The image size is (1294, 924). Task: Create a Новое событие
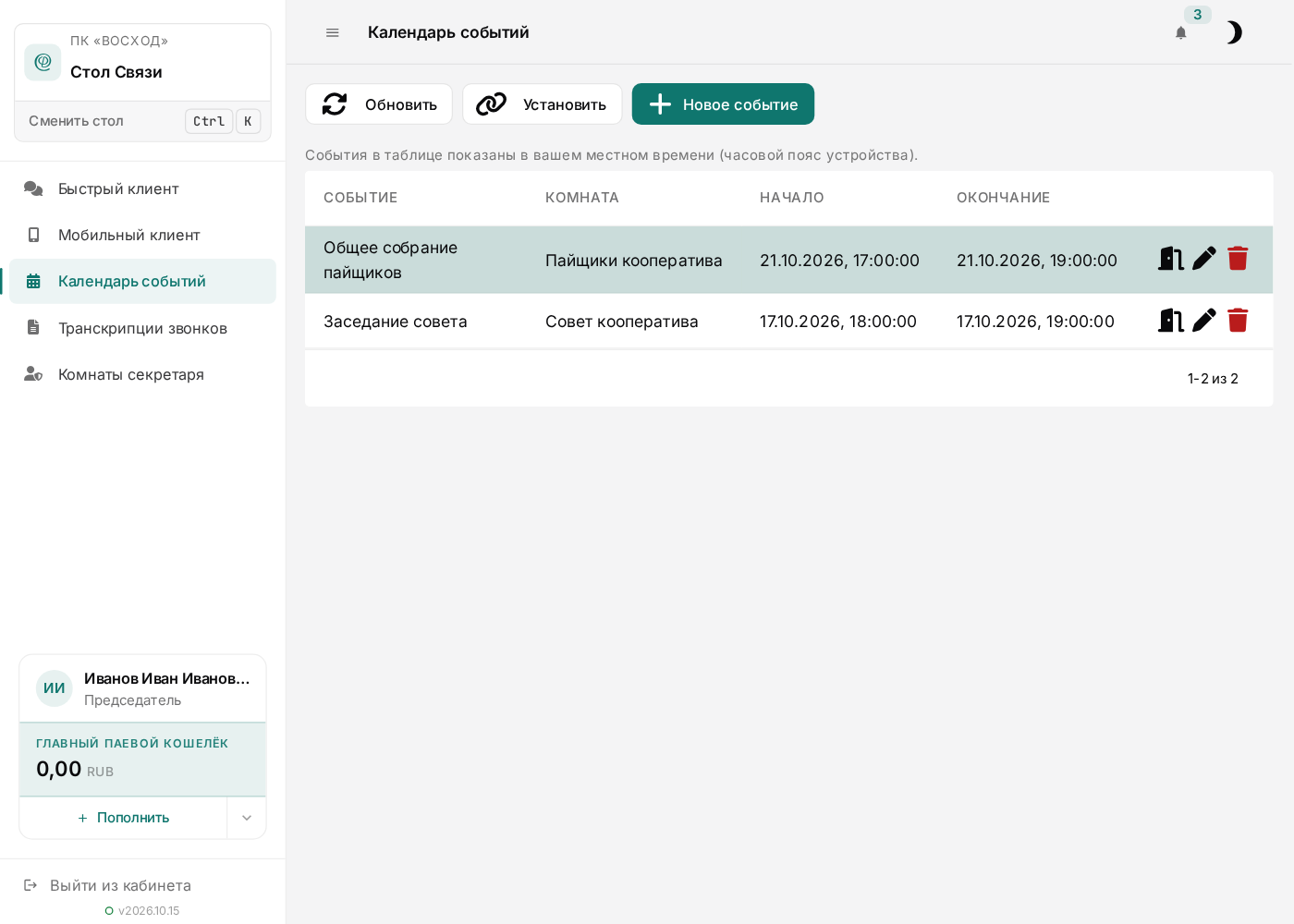723,104
